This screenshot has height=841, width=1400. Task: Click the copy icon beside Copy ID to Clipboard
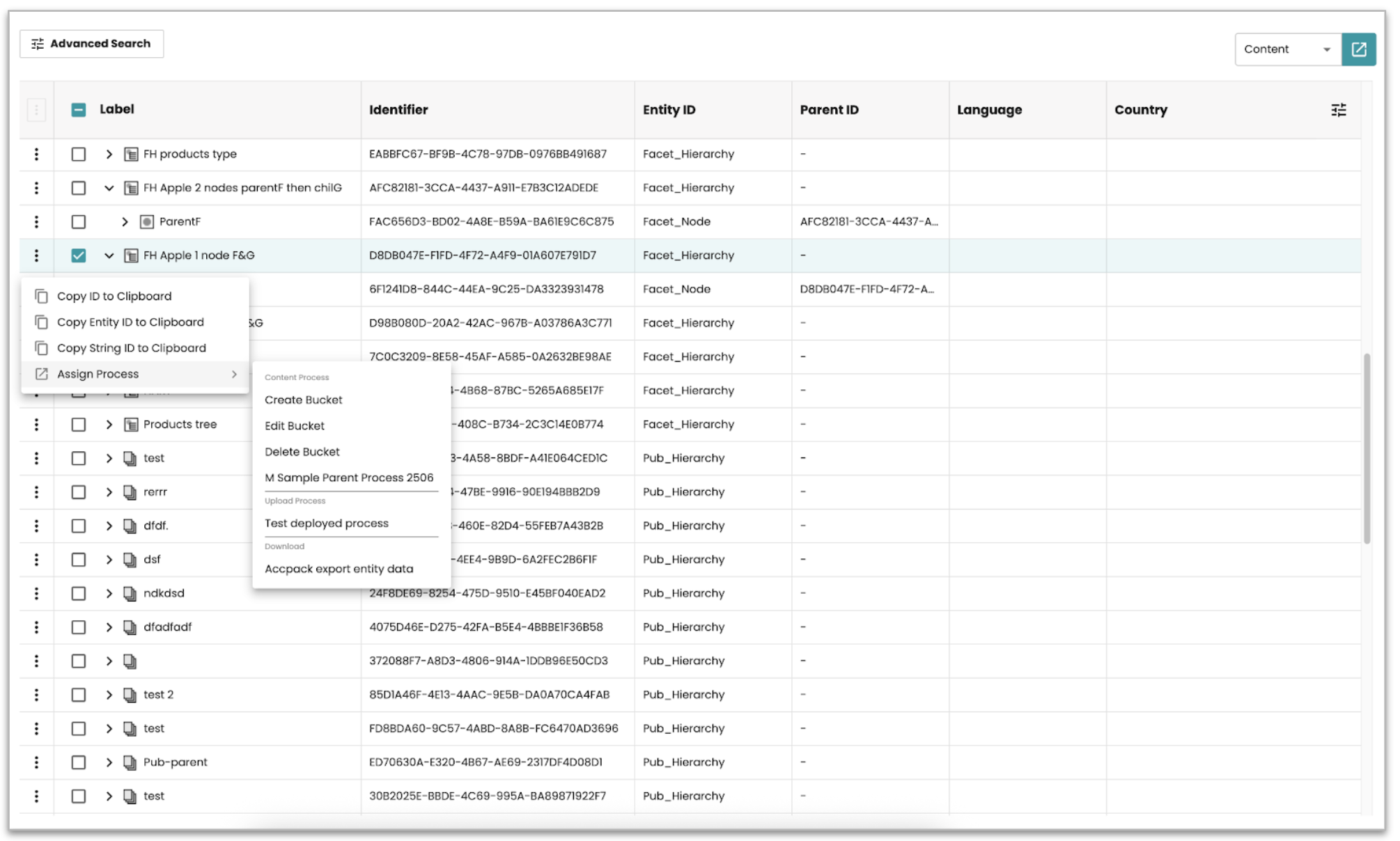click(x=42, y=296)
